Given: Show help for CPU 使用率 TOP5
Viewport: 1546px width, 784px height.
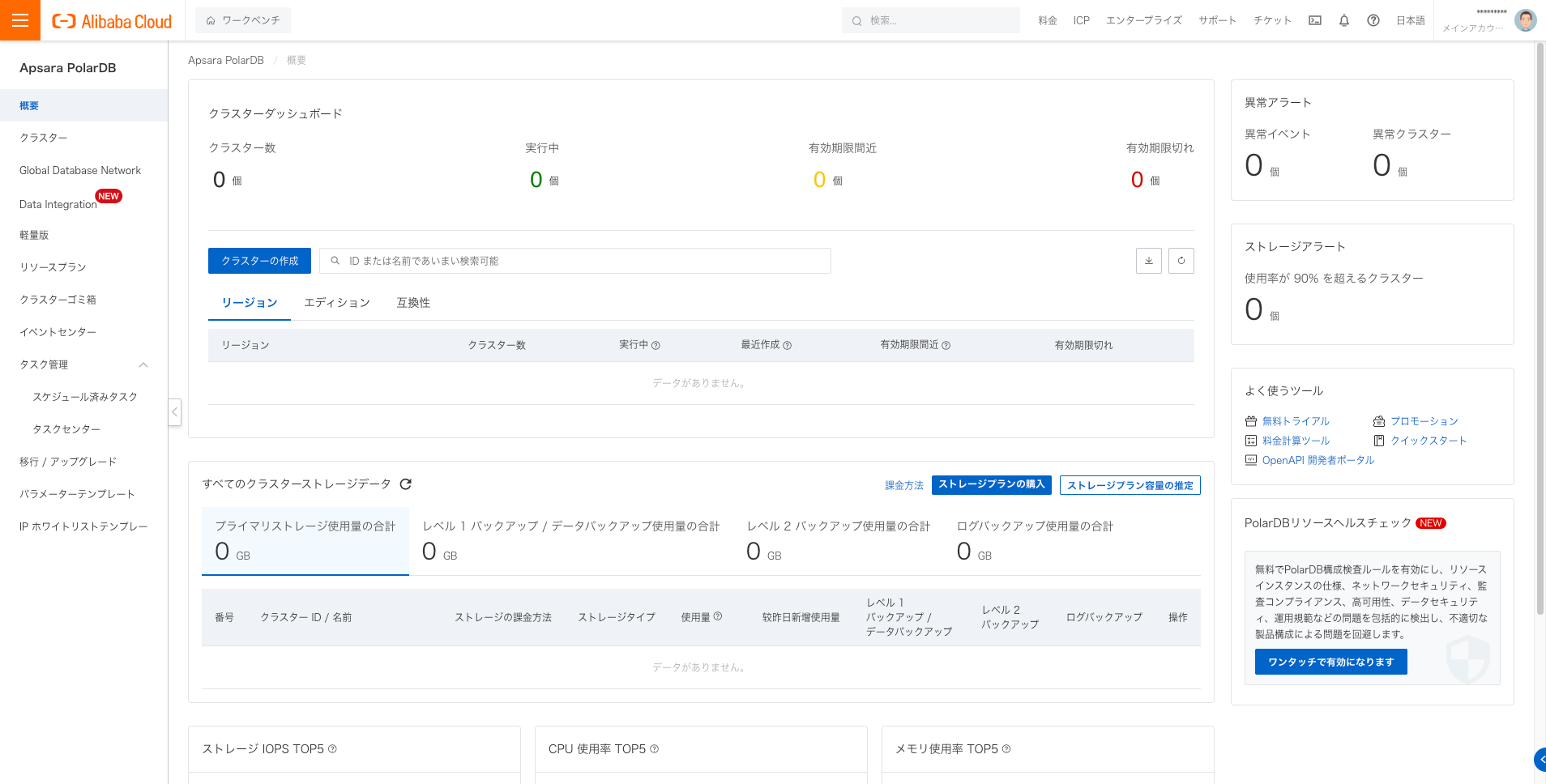Looking at the screenshot, I should [655, 749].
